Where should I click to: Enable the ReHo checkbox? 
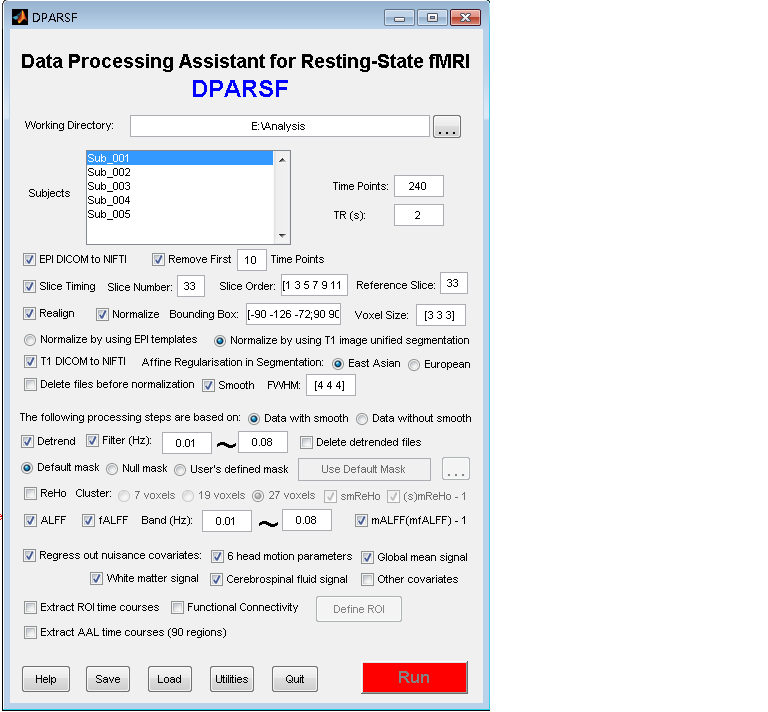(30, 494)
